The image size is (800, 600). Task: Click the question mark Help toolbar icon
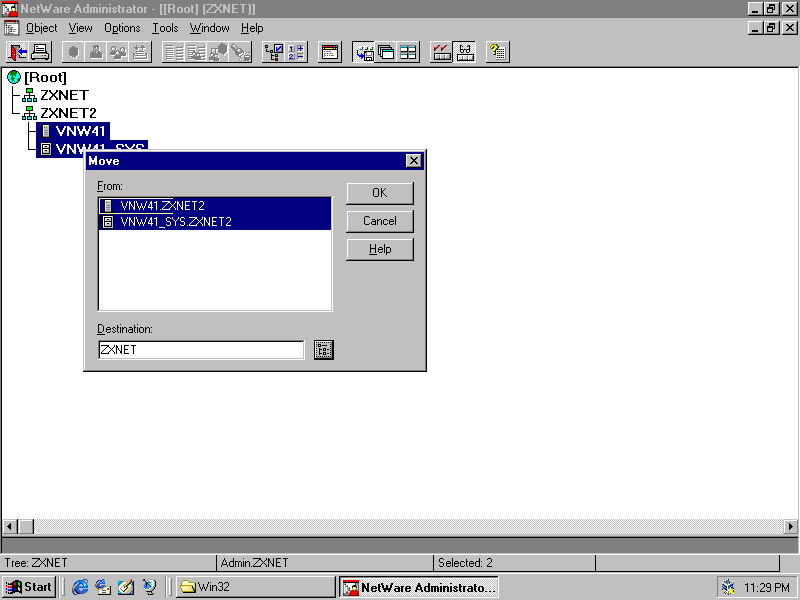pos(497,52)
